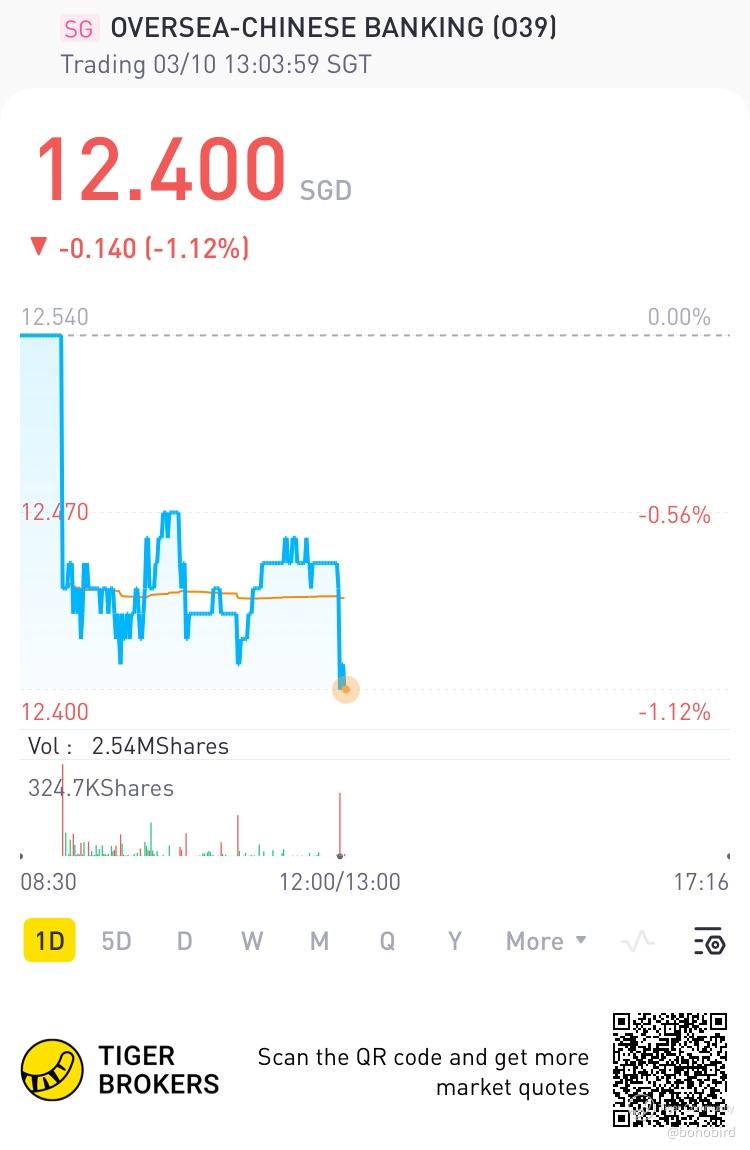Screen dimensions: 750x1150
Task: Click the Tiger Brokers logo
Action: pos(52,1069)
